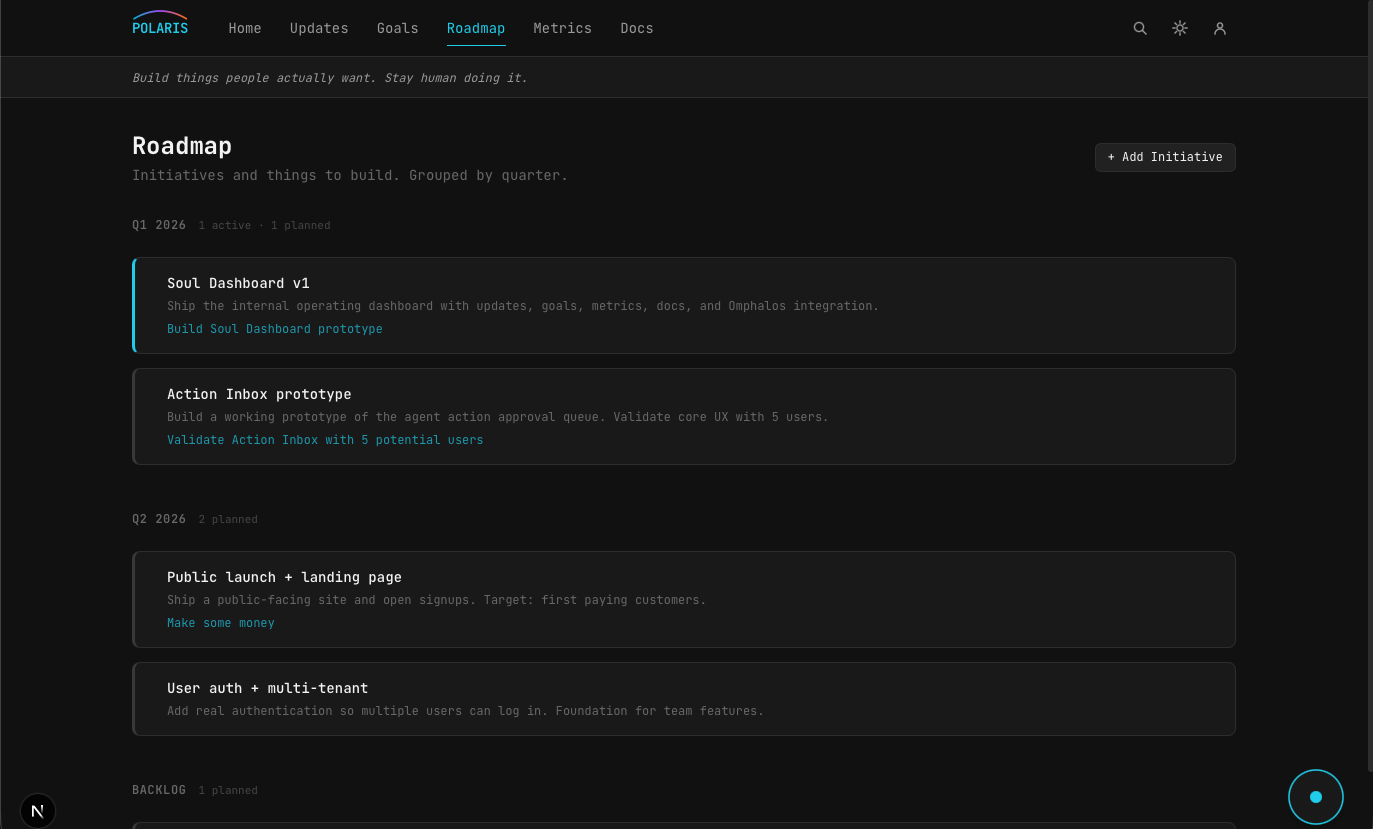Select the Roadmap tab
Viewport: 1373px width, 829px height.
476,28
